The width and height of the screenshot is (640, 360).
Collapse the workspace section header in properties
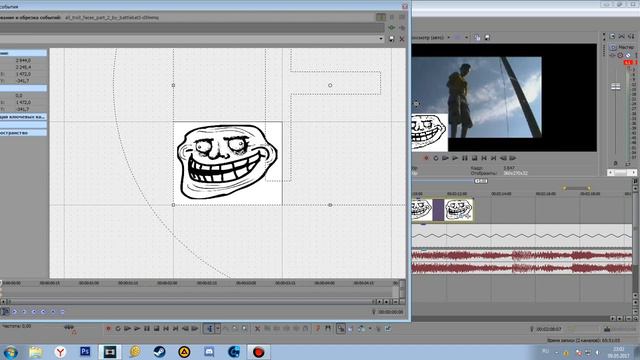pos(23,133)
